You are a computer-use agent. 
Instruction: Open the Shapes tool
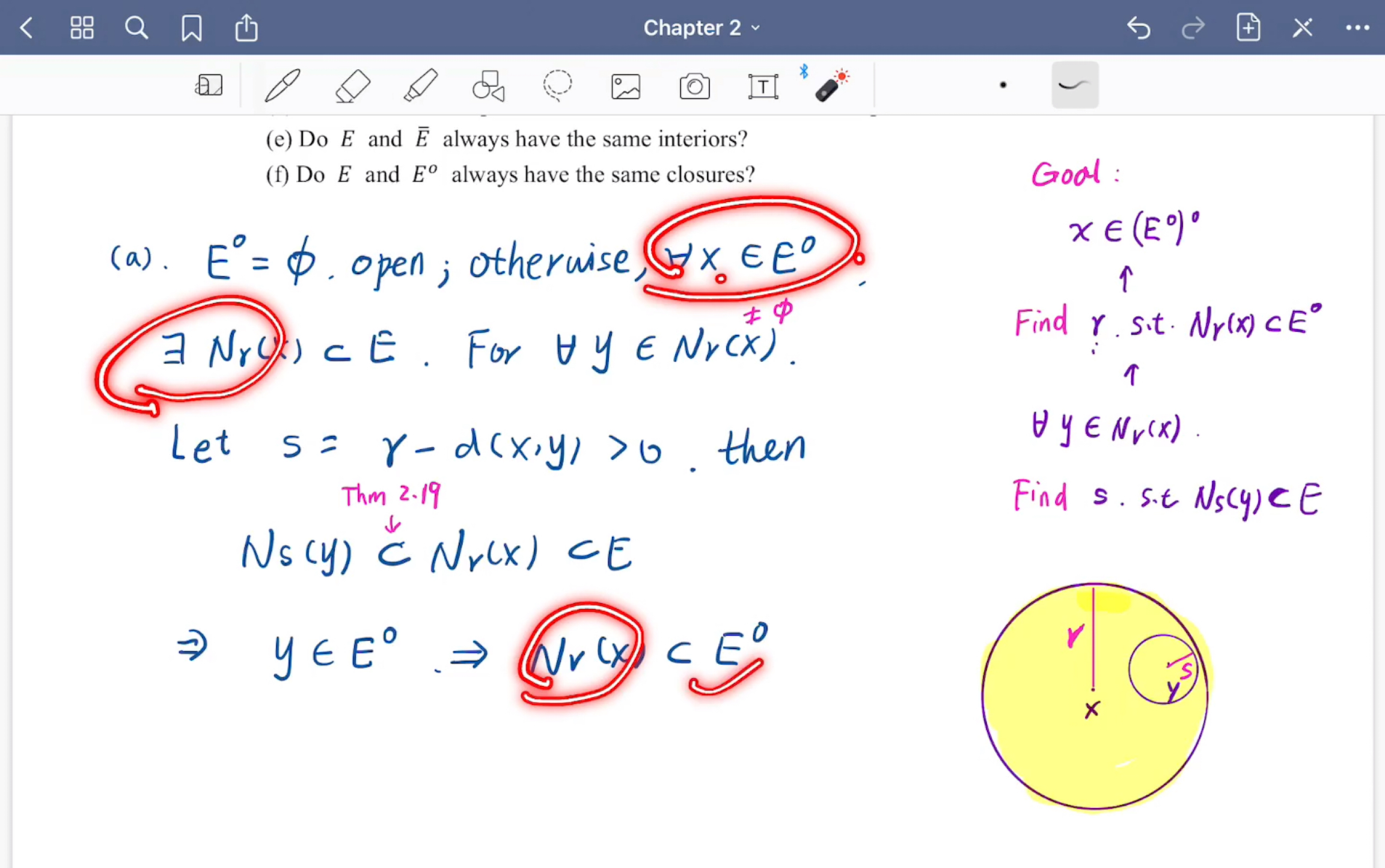(488, 85)
